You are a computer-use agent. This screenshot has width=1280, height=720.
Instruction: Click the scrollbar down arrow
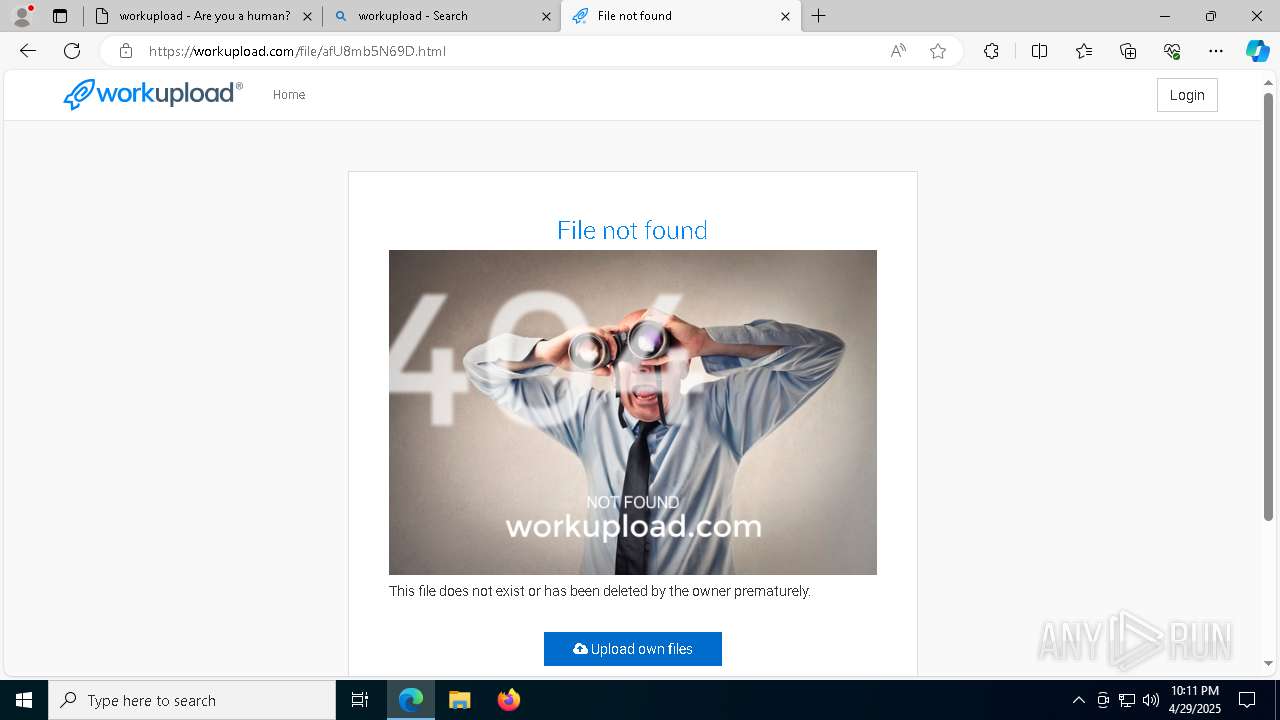click(x=1268, y=663)
